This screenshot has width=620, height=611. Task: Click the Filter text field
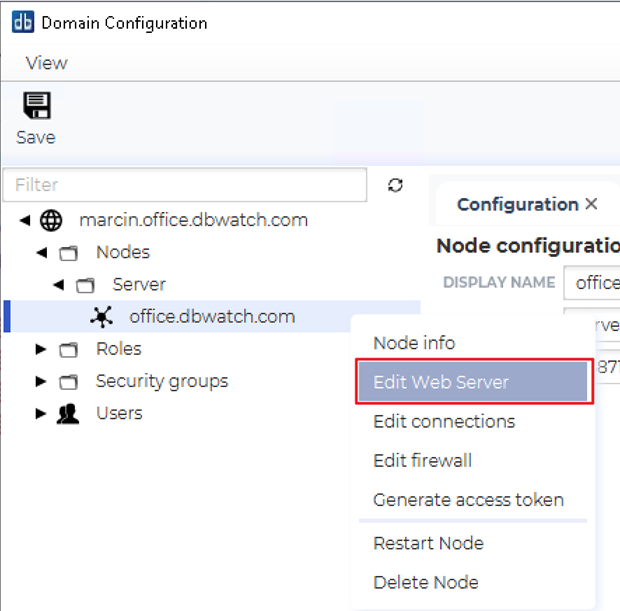coord(185,185)
